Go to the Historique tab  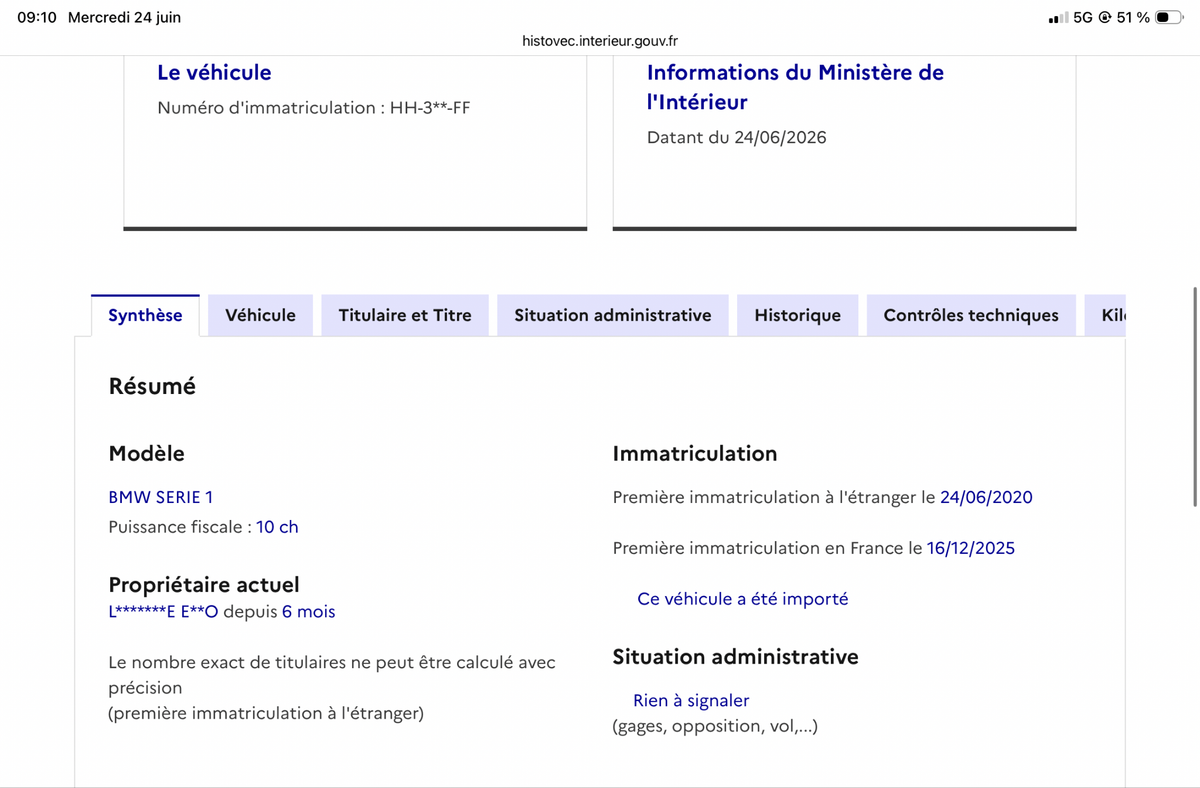click(798, 315)
